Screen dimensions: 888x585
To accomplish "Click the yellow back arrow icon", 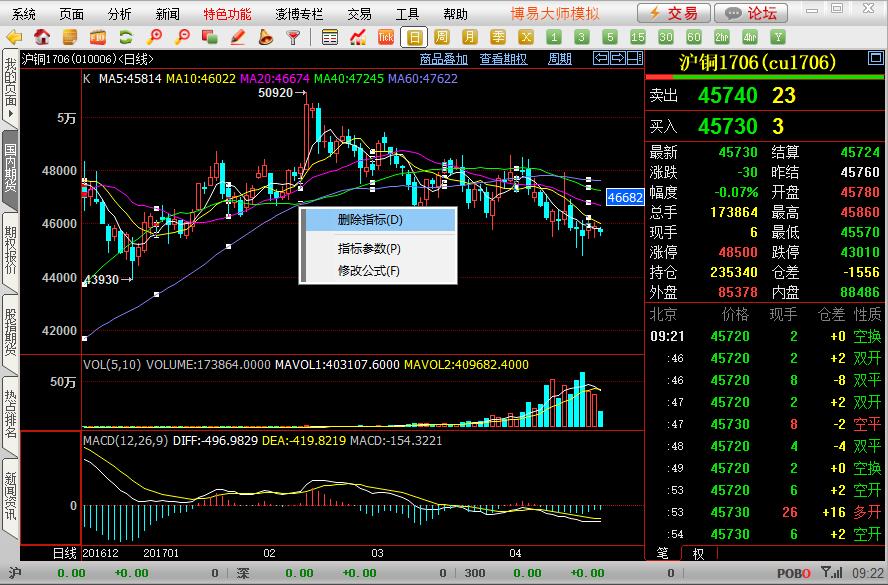I will pyautogui.click(x=14, y=38).
